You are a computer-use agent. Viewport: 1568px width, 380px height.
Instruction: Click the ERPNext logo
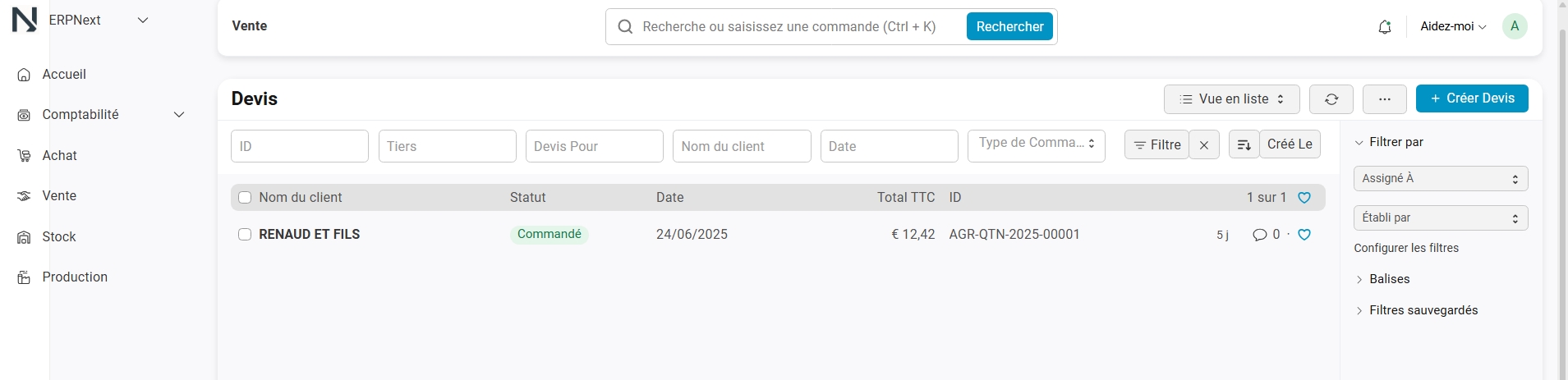tap(25, 19)
